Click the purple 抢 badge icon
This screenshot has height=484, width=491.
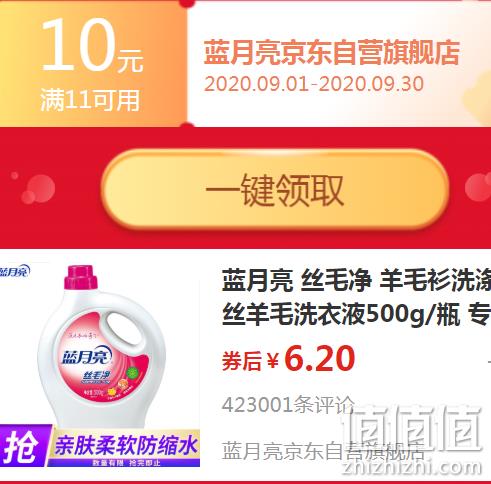pyautogui.click(x=24, y=446)
